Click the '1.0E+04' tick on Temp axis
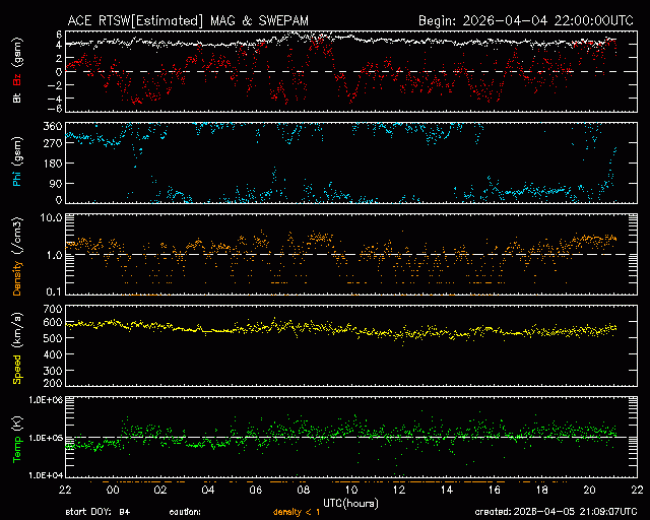 pos(46,475)
